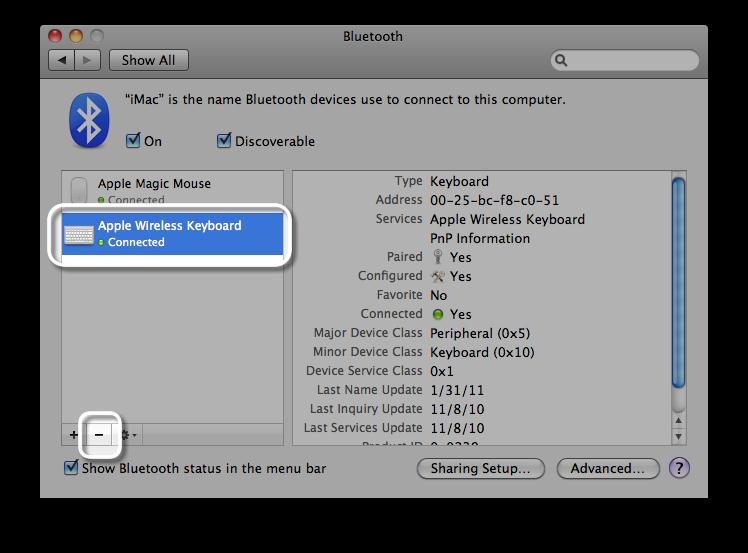748x553 pixels.
Task: Click the details pane blue scrollbar thumb
Action: pyautogui.click(x=679, y=280)
